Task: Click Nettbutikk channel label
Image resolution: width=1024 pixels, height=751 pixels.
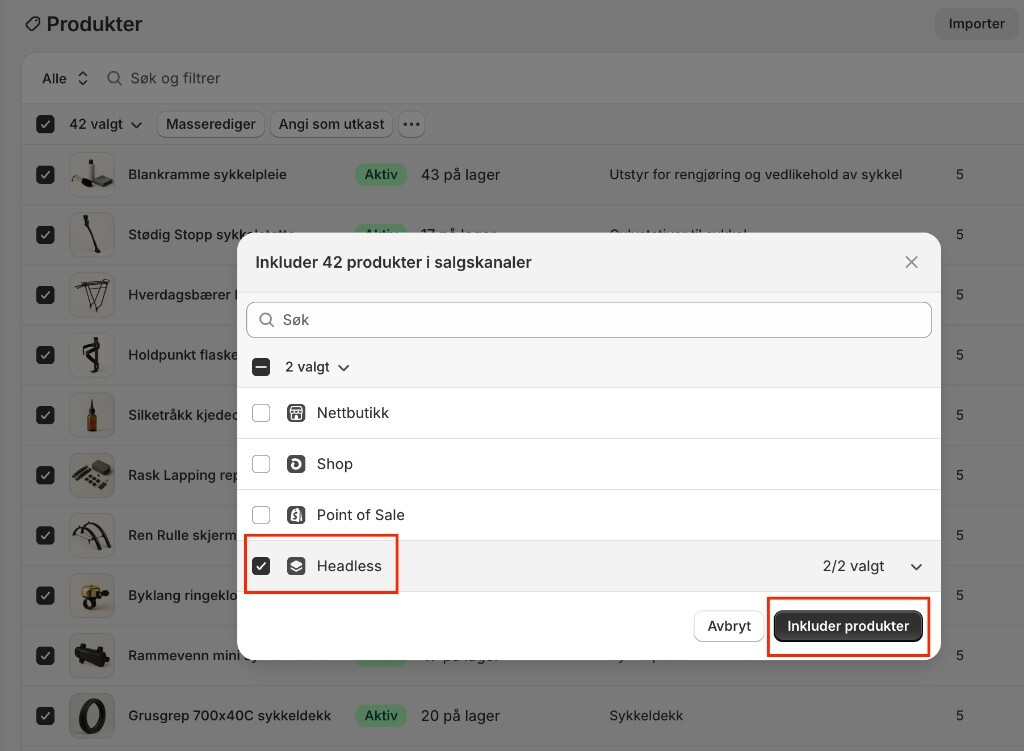Action: coord(353,413)
